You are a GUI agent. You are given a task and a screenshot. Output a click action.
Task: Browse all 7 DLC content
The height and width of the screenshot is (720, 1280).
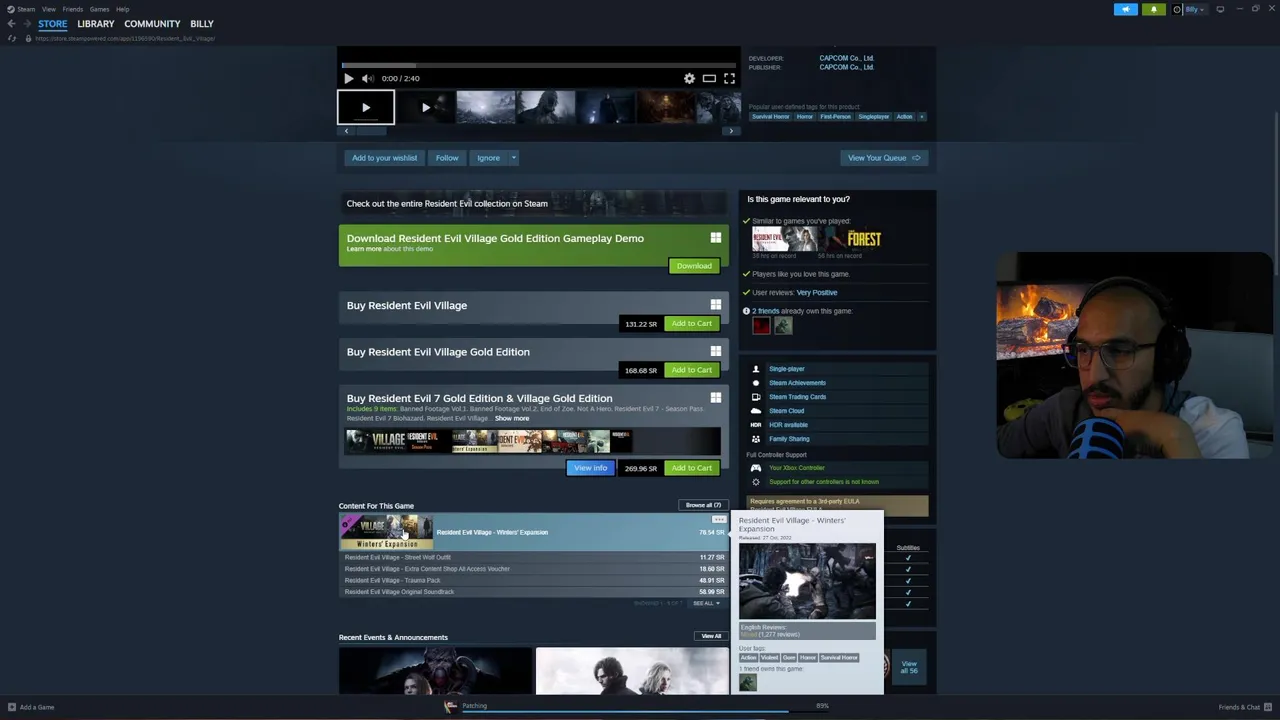[703, 505]
